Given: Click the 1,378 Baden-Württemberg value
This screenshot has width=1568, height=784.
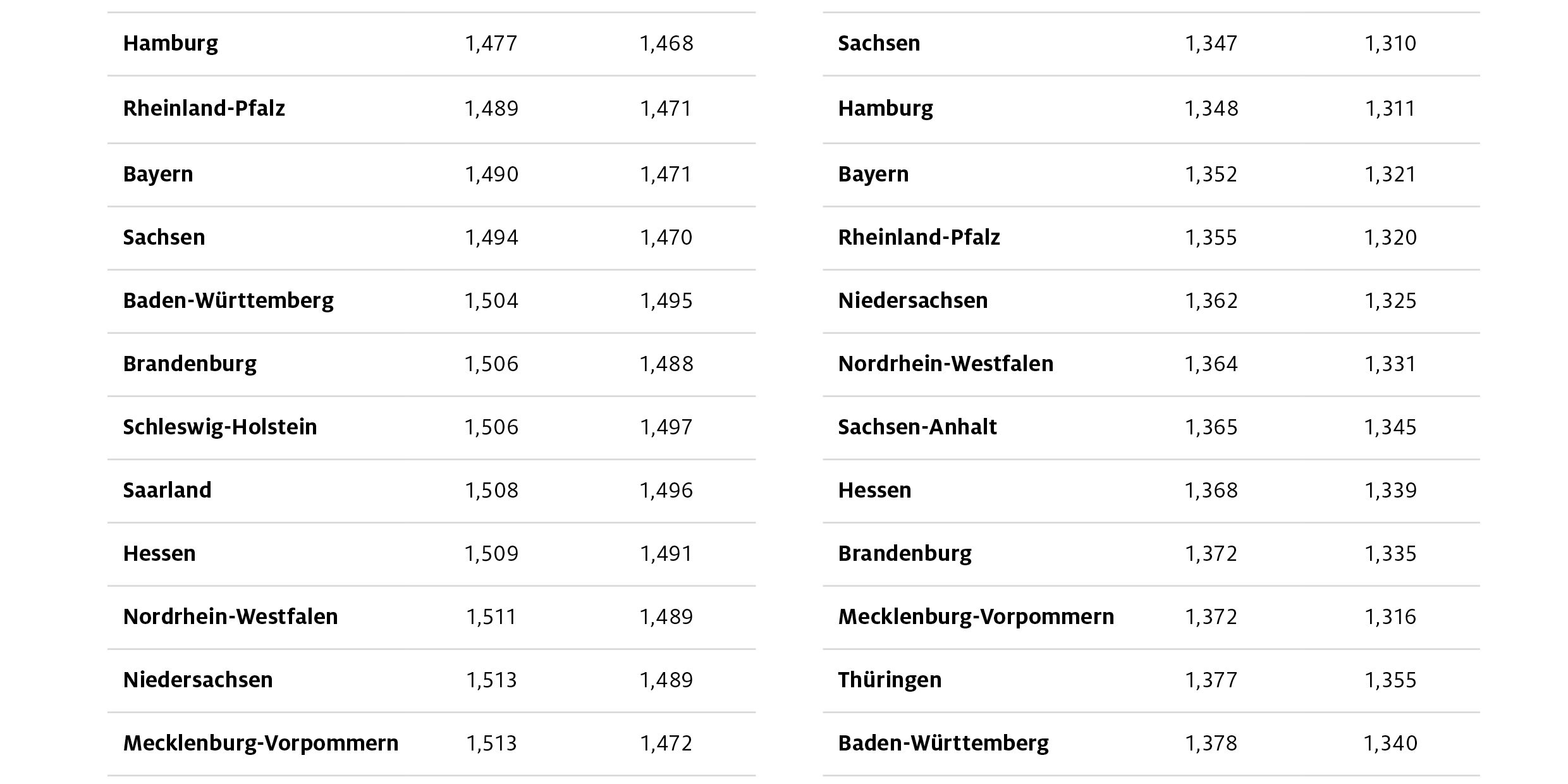Looking at the screenshot, I should [1211, 744].
